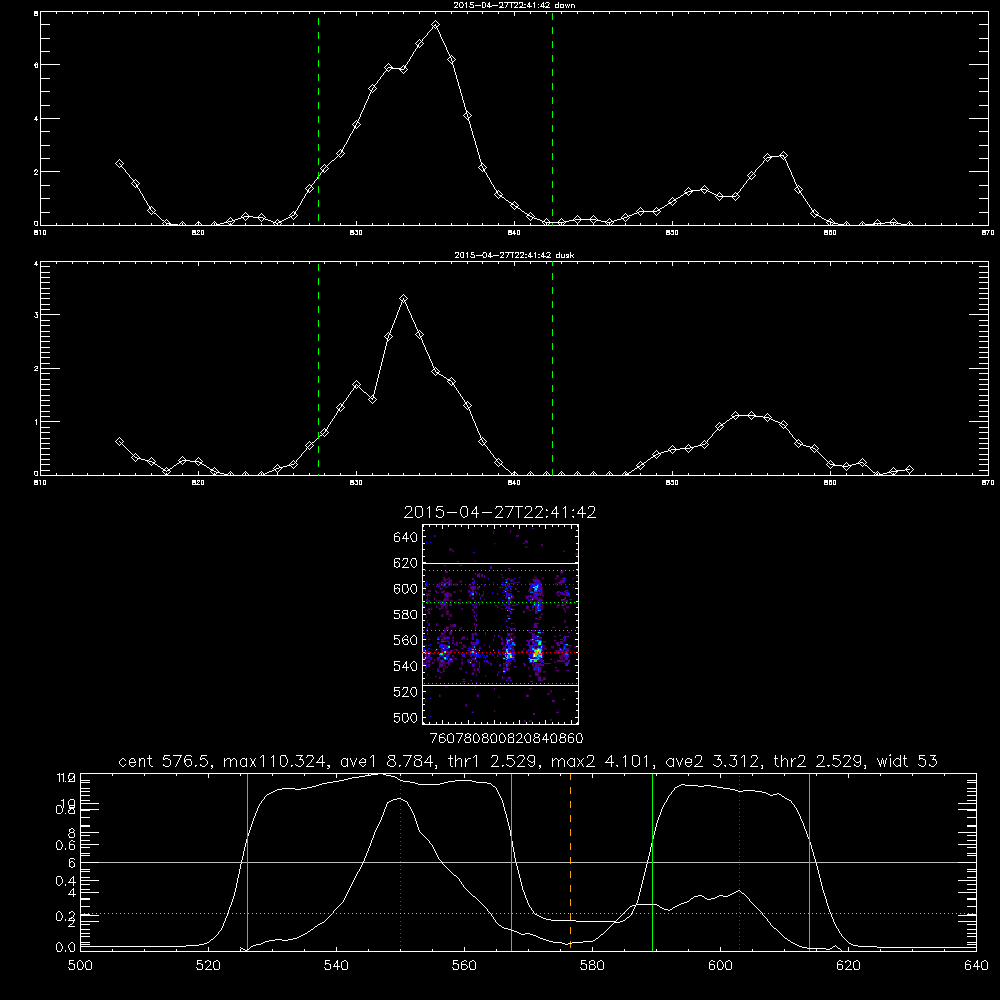The width and height of the screenshot is (1000, 1000).
Task: Click the '760780800820840860' heatmap x-axis labels
Action: click(507, 739)
